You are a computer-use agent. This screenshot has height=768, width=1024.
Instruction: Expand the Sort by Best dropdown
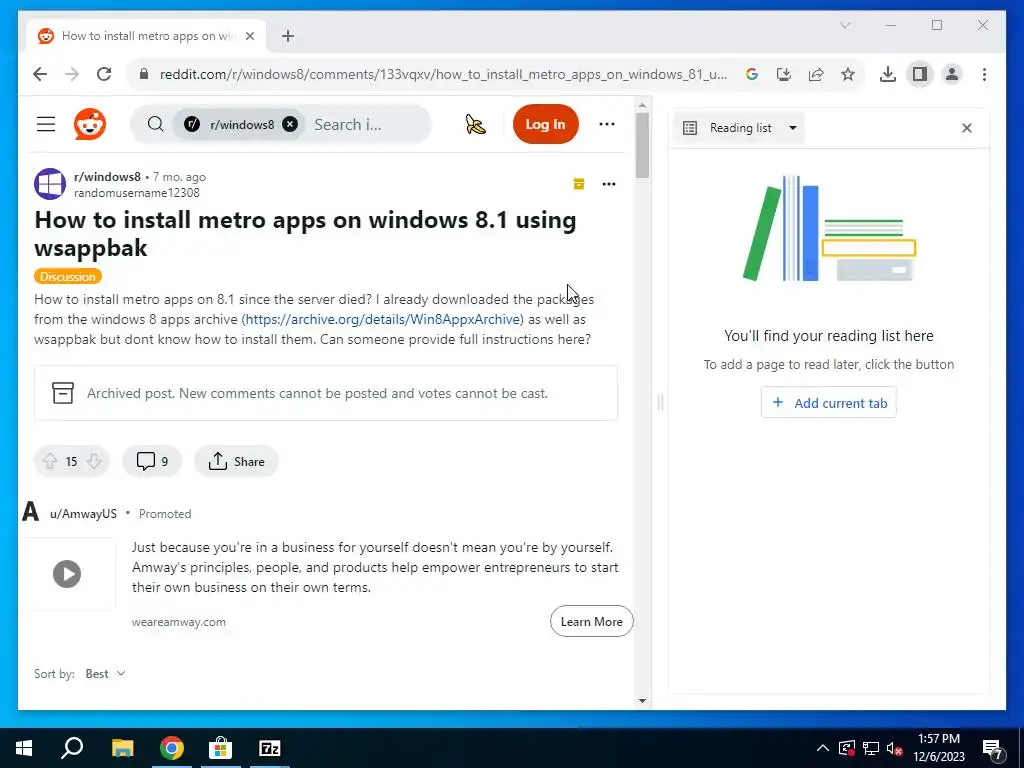(105, 673)
